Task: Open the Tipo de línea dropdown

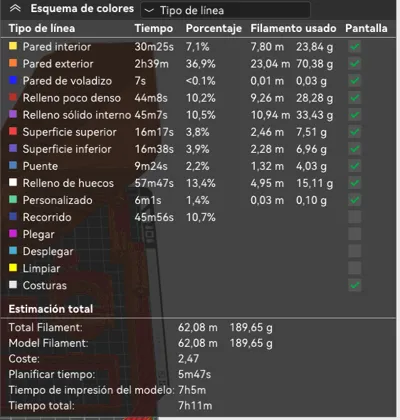Action: click(226, 10)
